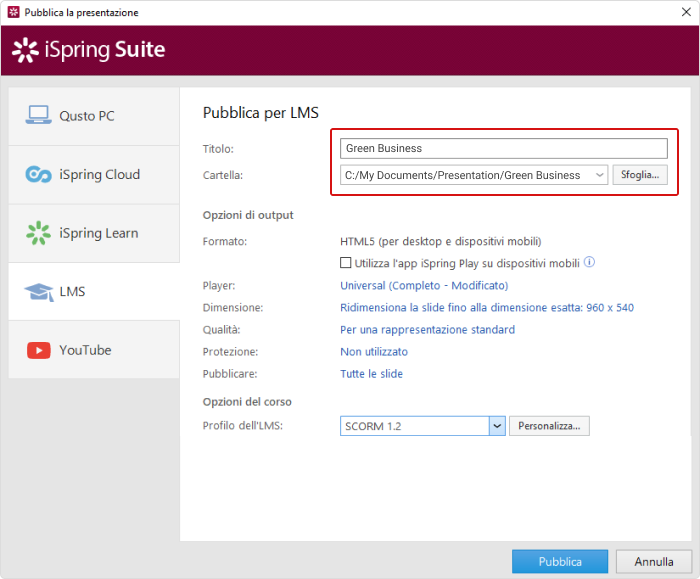The width and height of the screenshot is (700, 579).
Task: Open Per una rappresentazione standard quality link
Action: pos(427,329)
